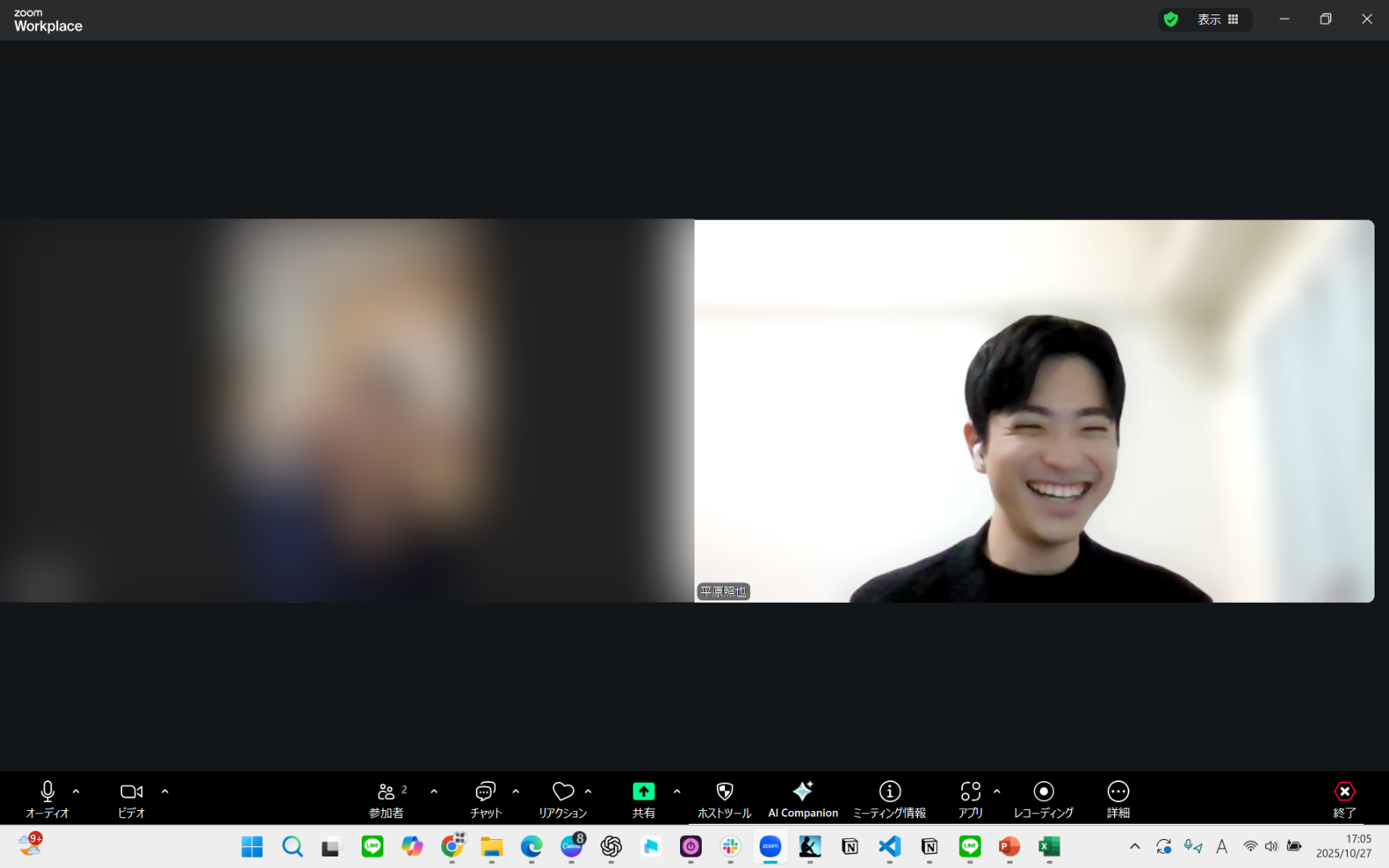Select the smiling participant's video tile
This screenshot has height=868, width=1389.
click(1034, 411)
